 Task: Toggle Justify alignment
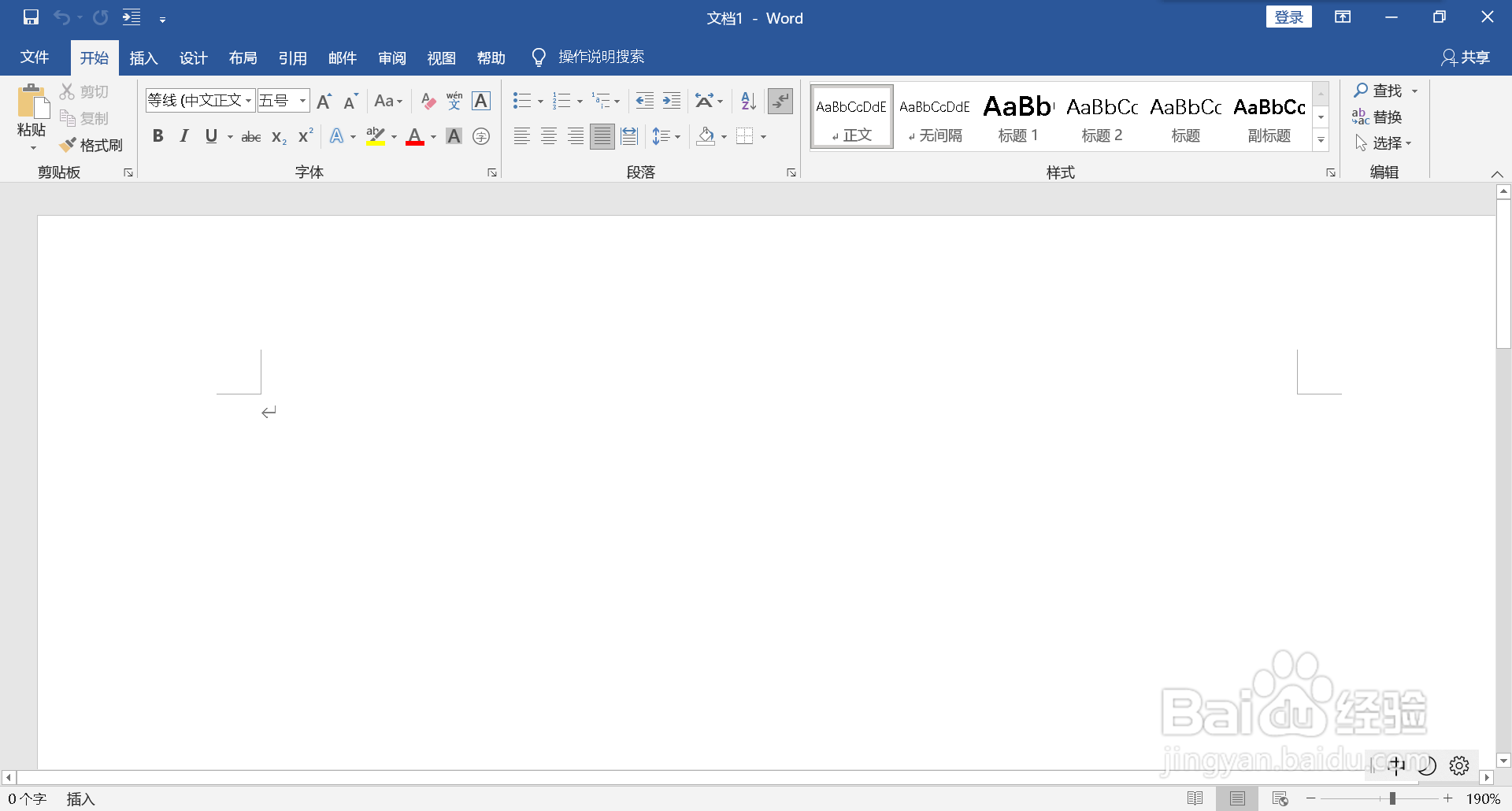tap(602, 136)
